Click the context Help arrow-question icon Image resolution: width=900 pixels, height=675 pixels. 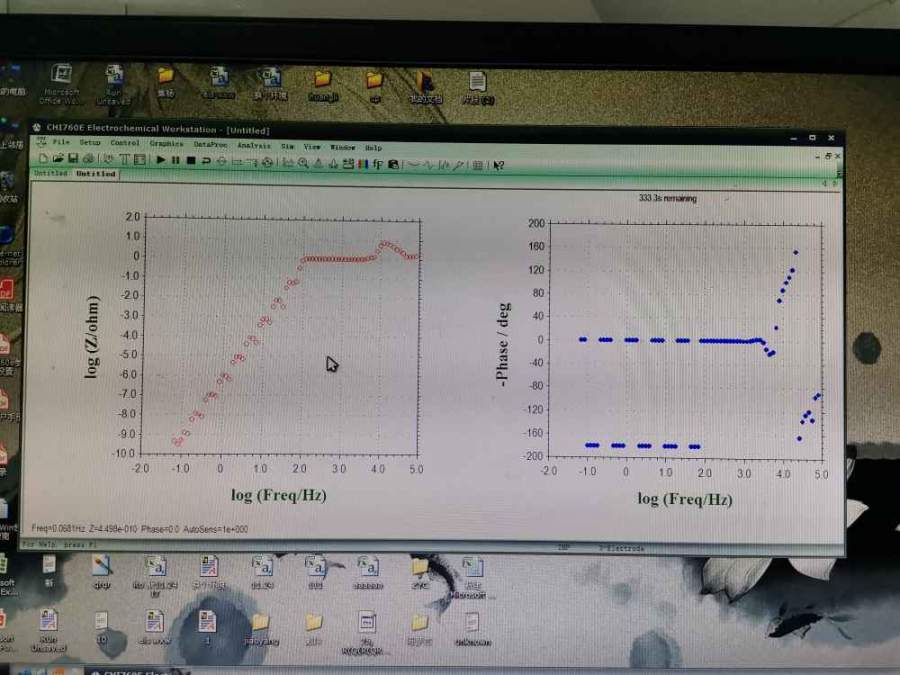(498, 165)
